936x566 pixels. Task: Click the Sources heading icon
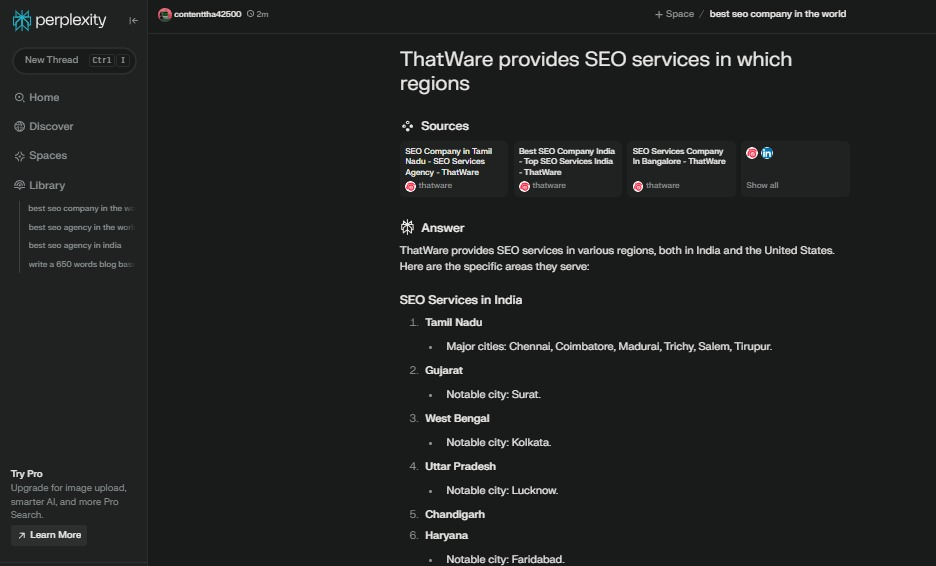point(407,126)
